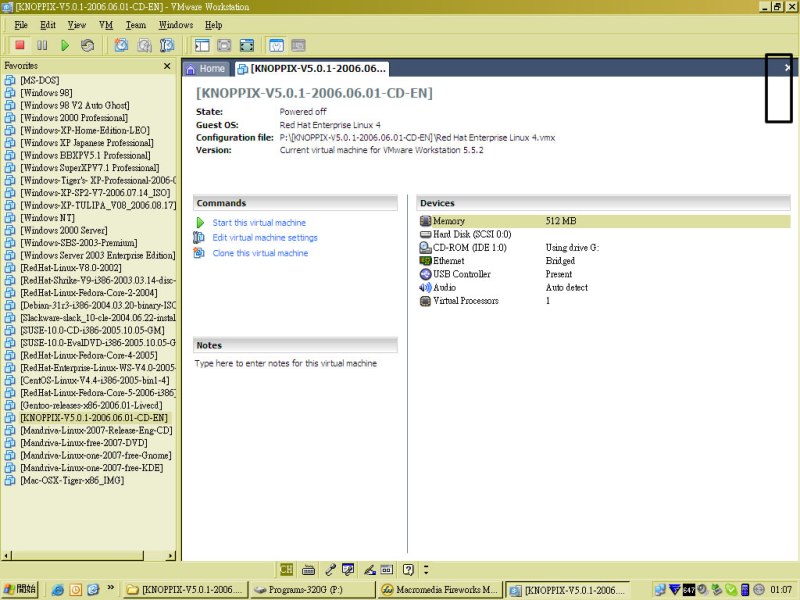Open the Windows menu
The image size is (800, 600).
[x=176, y=25]
